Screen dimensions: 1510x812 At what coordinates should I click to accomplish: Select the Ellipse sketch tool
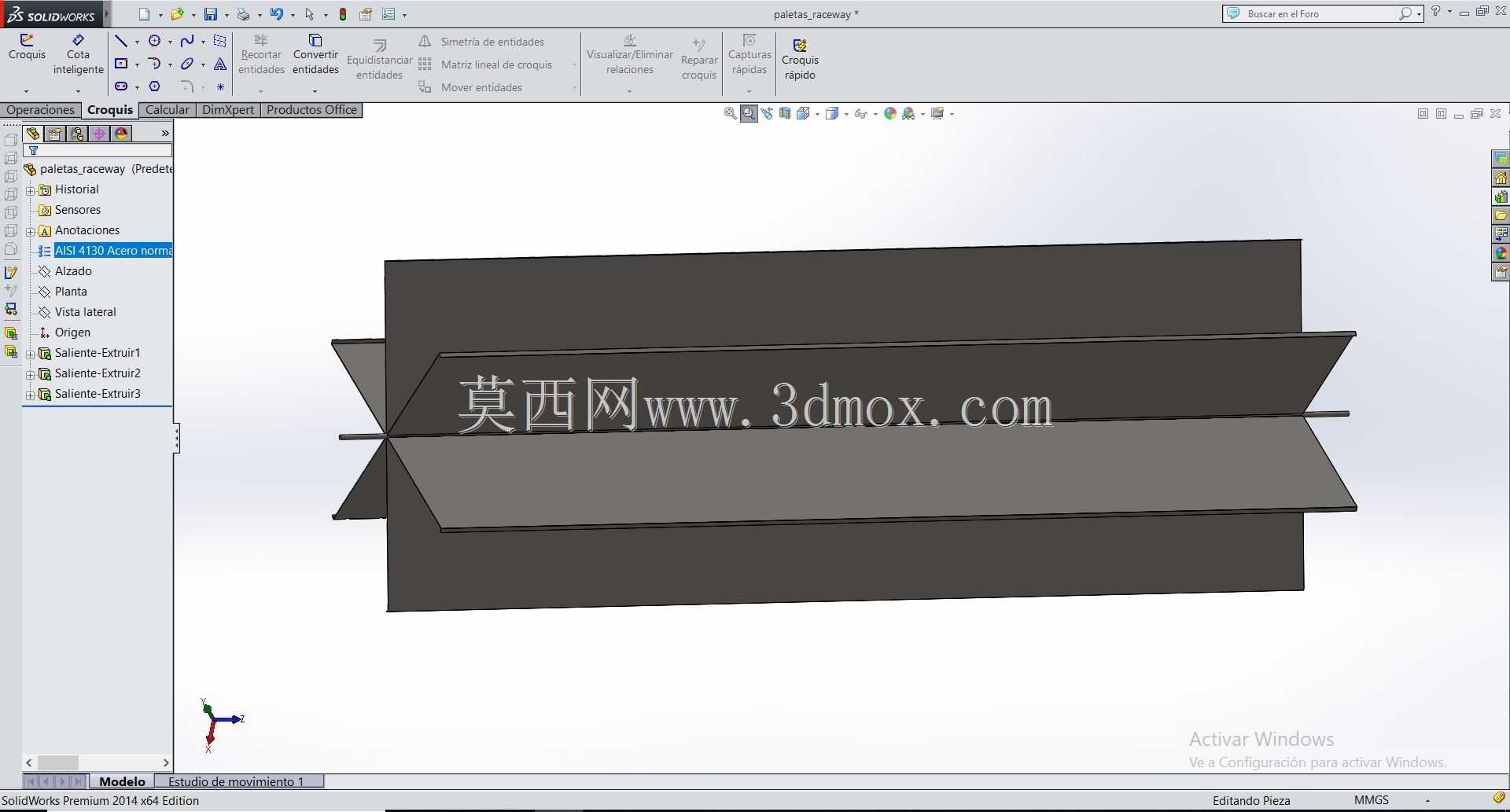tap(186, 64)
